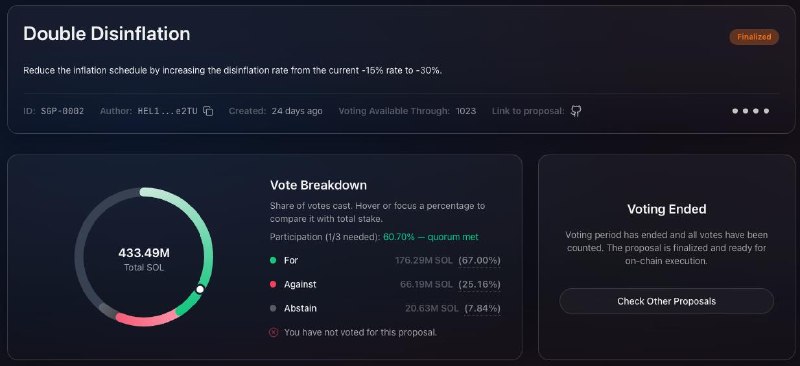
Task: Click the red Against legend dot
Action: 273,284
